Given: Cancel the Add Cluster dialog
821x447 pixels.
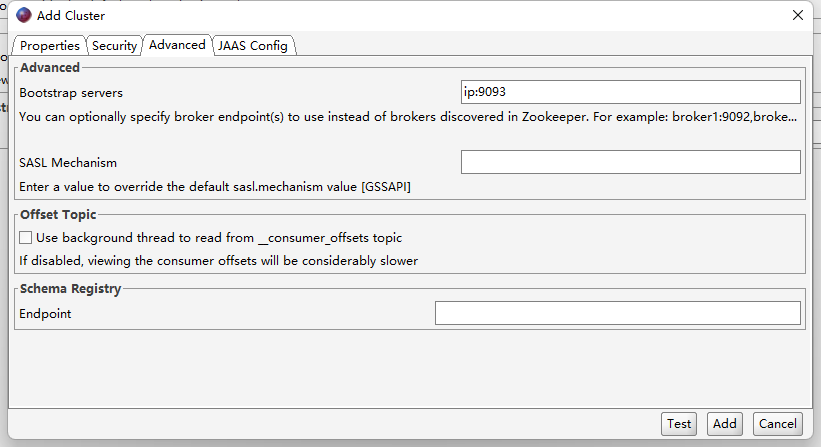Looking at the screenshot, I should (x=777, y=424).
